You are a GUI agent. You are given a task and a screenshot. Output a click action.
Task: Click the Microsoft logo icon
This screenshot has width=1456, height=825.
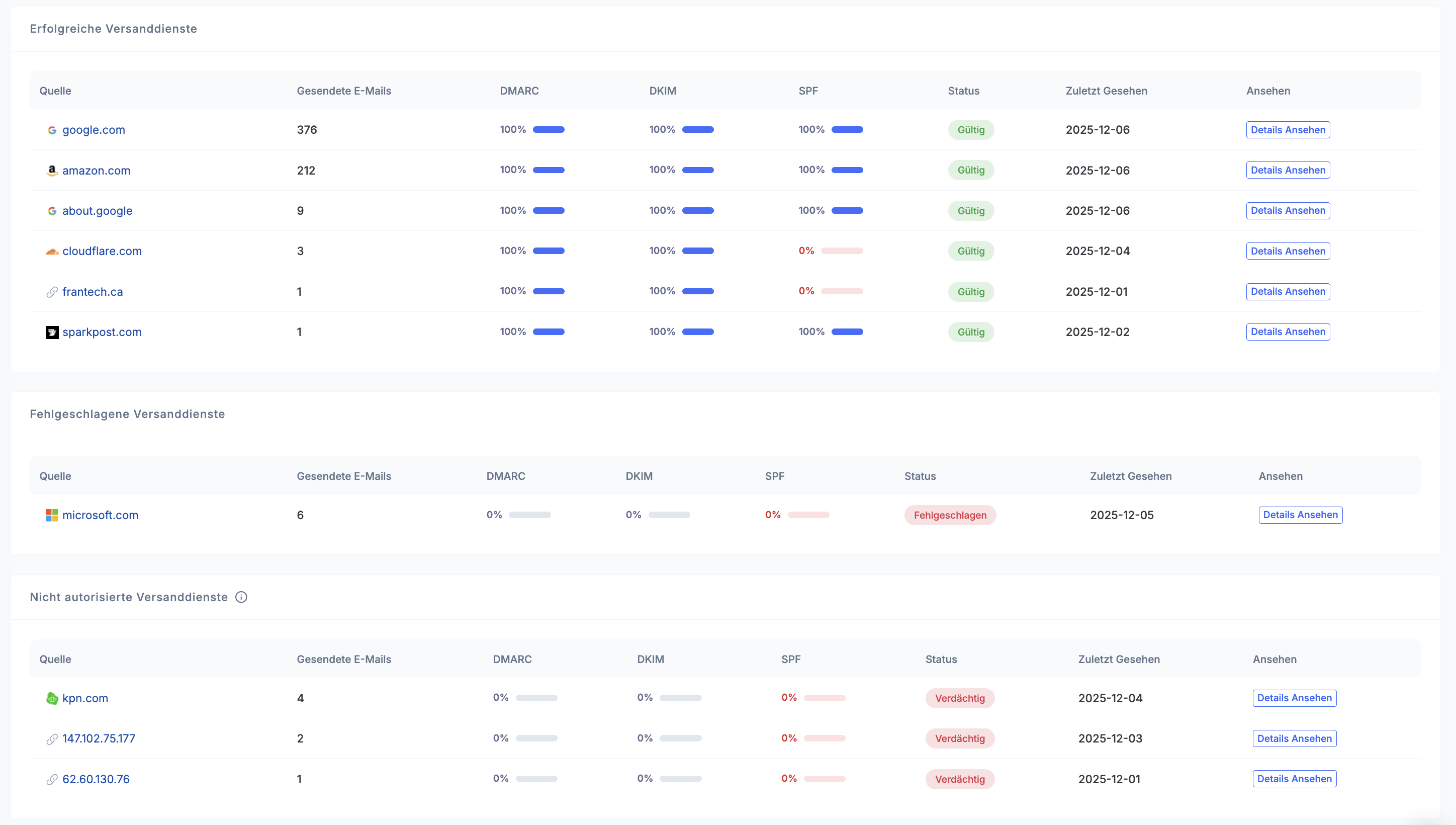pos(52,515)
